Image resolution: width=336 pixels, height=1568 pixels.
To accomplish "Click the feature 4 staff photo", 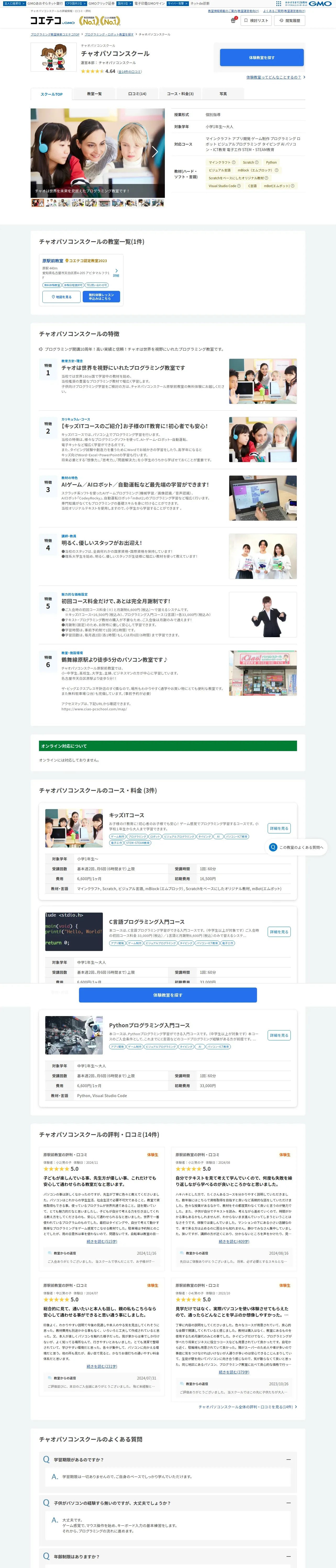I will pos(263,556).
